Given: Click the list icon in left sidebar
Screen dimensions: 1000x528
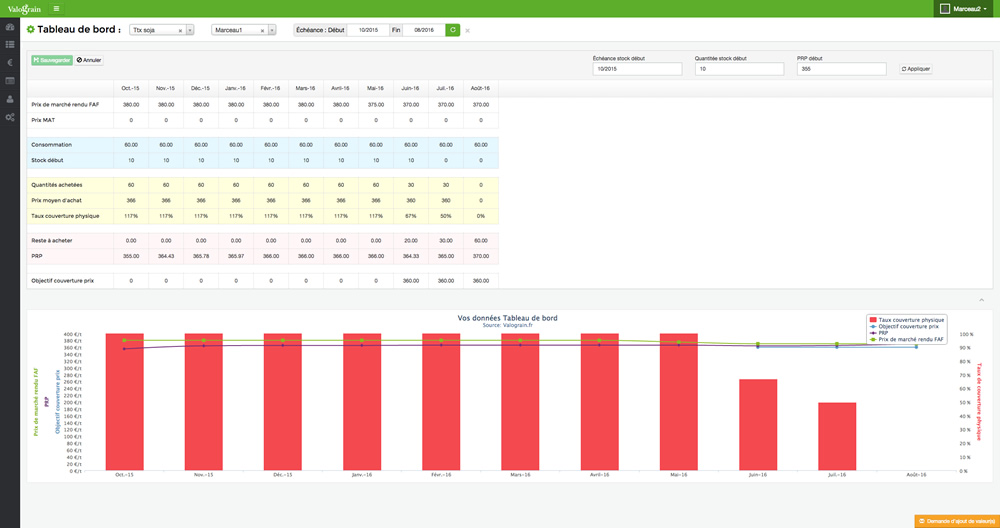Looking at the screenshot, I should (9, 44).
